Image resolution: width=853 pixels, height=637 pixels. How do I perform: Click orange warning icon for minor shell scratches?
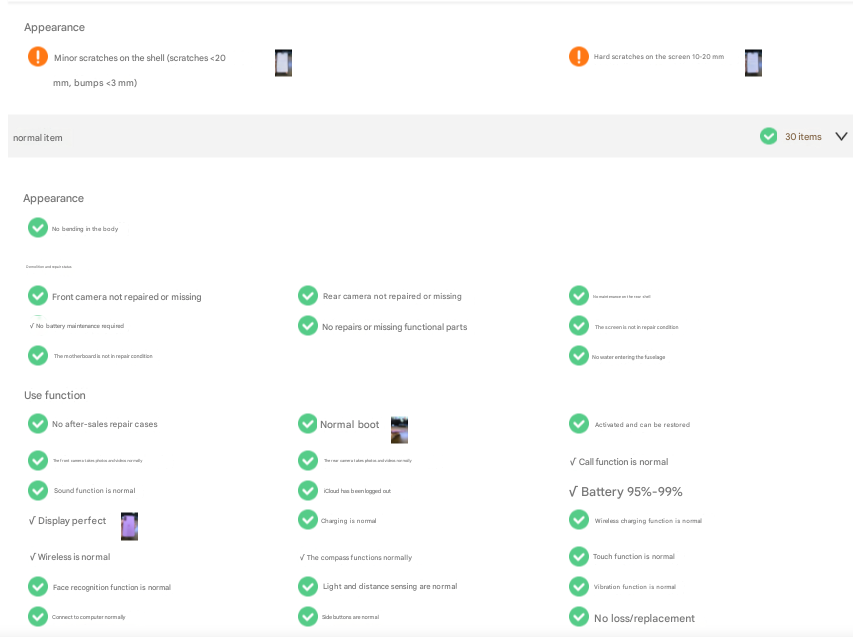pos(38,57)
